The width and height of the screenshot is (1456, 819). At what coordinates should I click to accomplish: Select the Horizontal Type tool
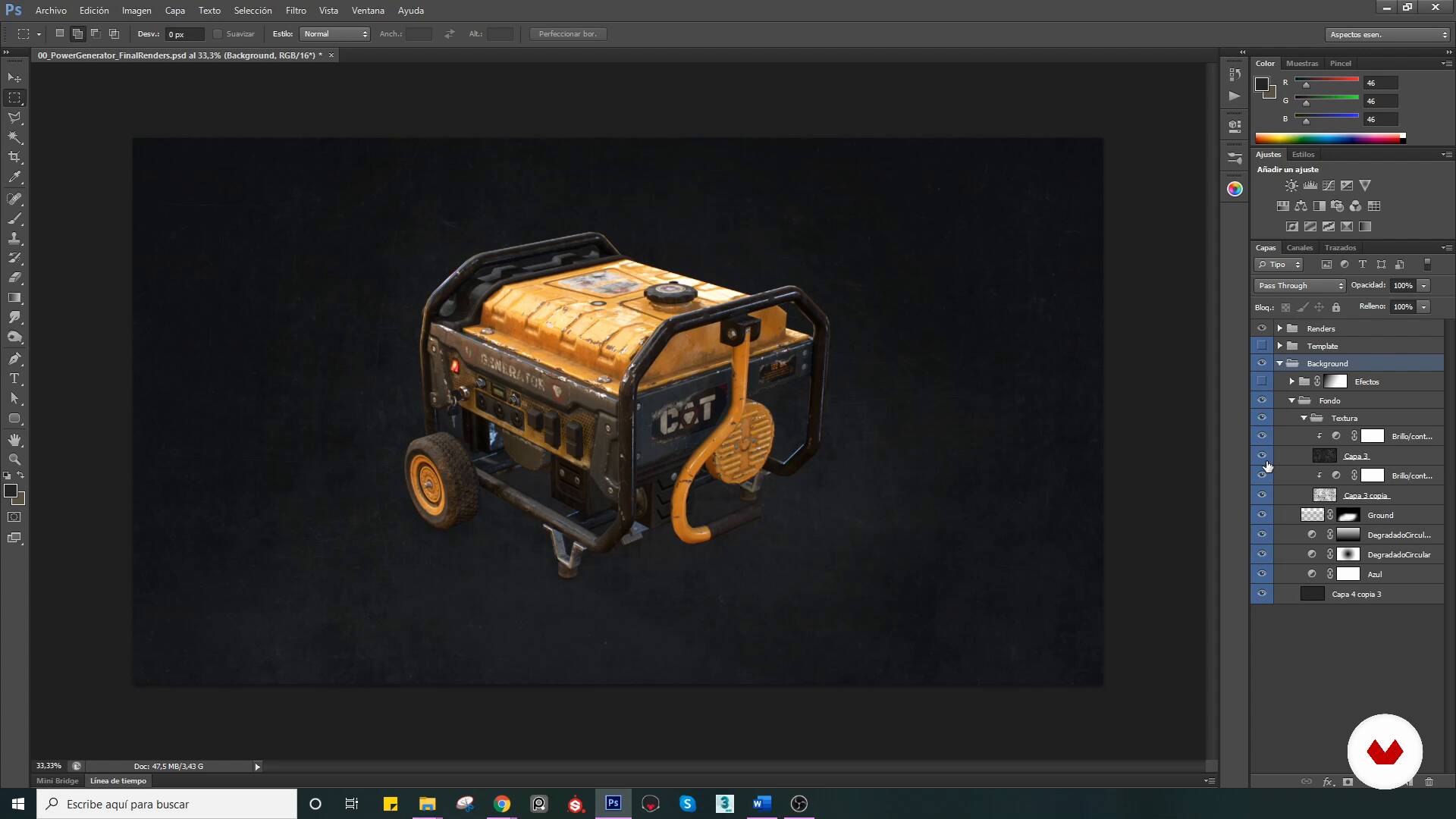point(14,378)
